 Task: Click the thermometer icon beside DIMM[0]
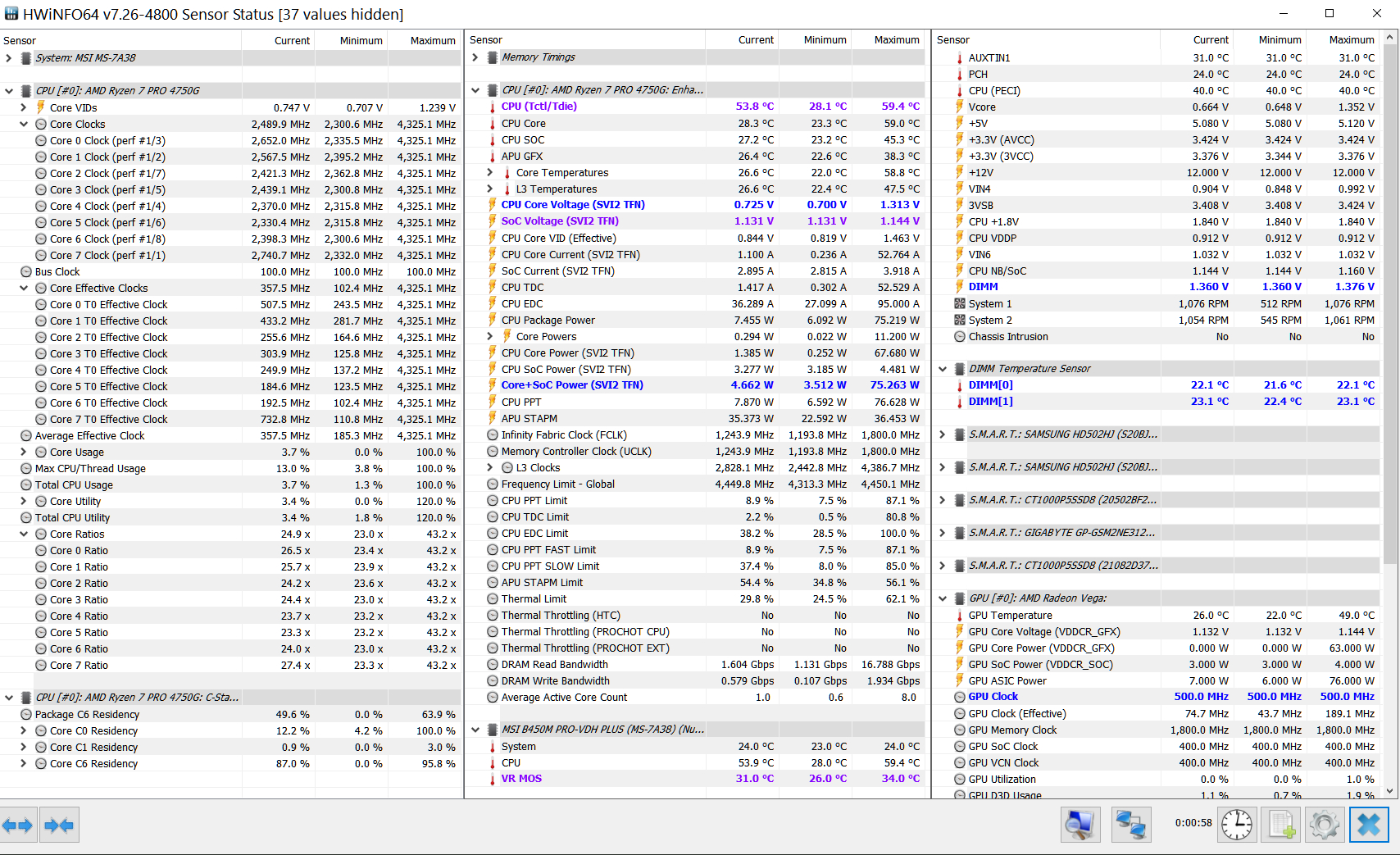tap(959, 385)
